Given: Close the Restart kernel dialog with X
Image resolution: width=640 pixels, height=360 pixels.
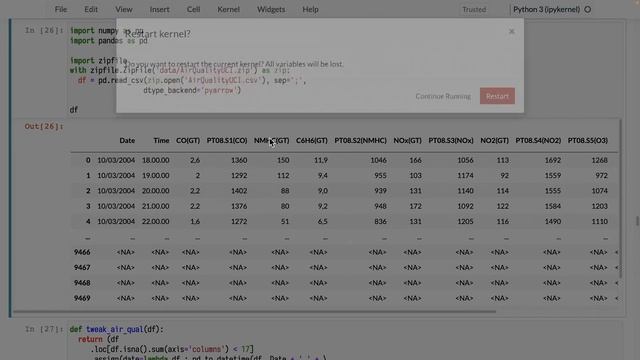Looking at the screenshot, I should [x=511, y=31].
